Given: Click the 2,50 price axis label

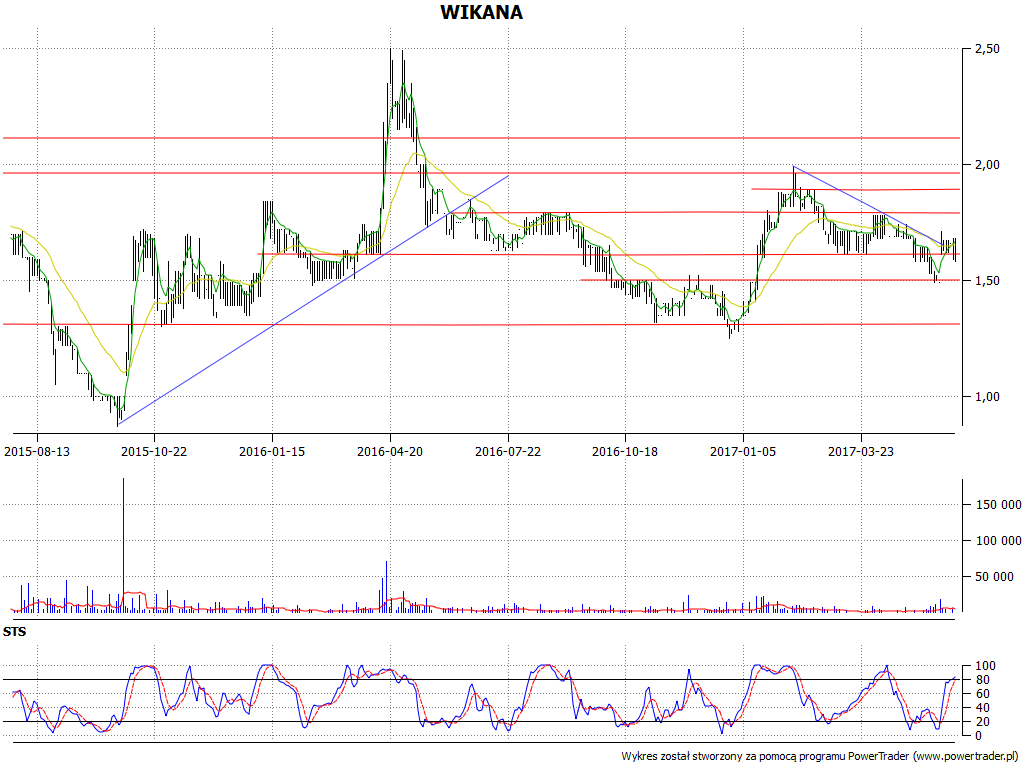Looking at the screenshot, I should pos(987,49).
